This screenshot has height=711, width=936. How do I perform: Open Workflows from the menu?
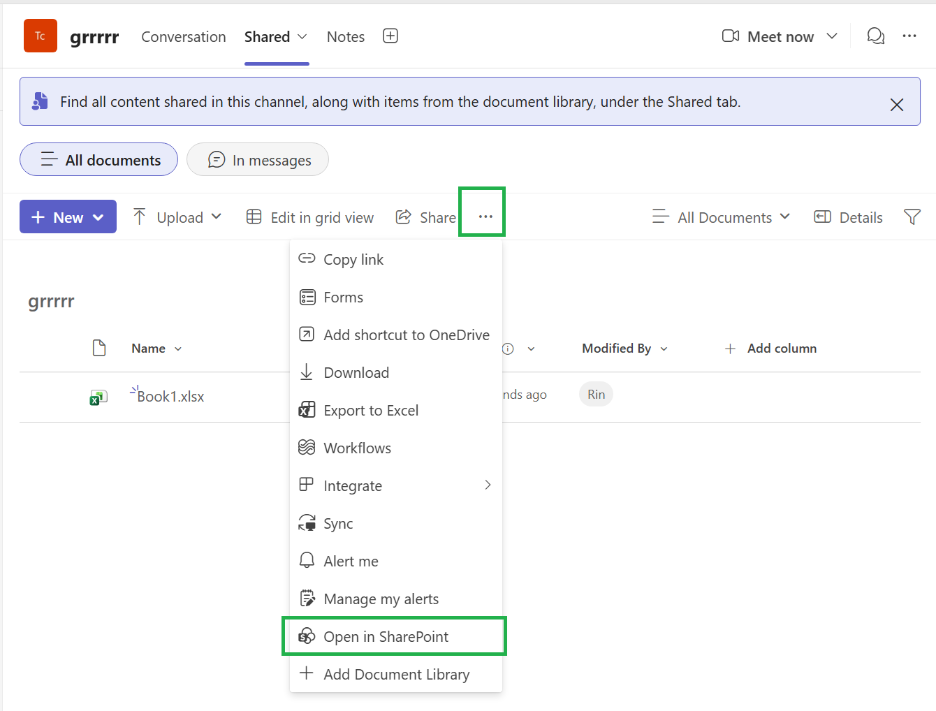click(x=395, y=448)
